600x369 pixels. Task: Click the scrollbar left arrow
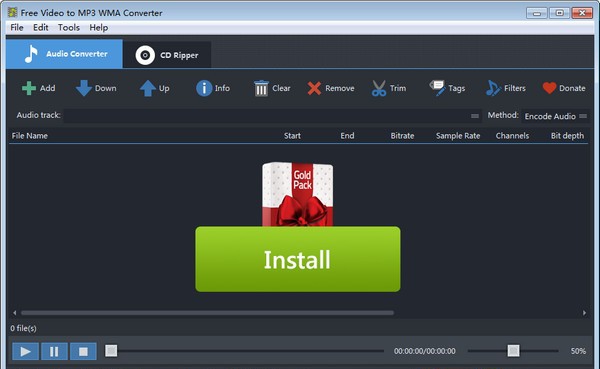(x=15, y=313)
